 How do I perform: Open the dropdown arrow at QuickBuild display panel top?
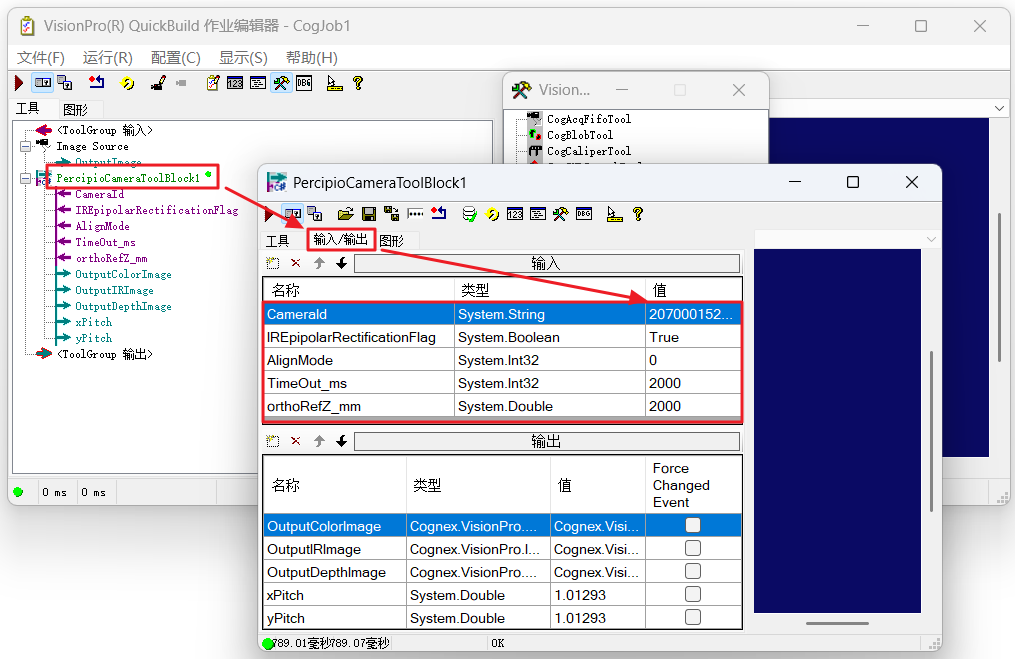point(999,108)
